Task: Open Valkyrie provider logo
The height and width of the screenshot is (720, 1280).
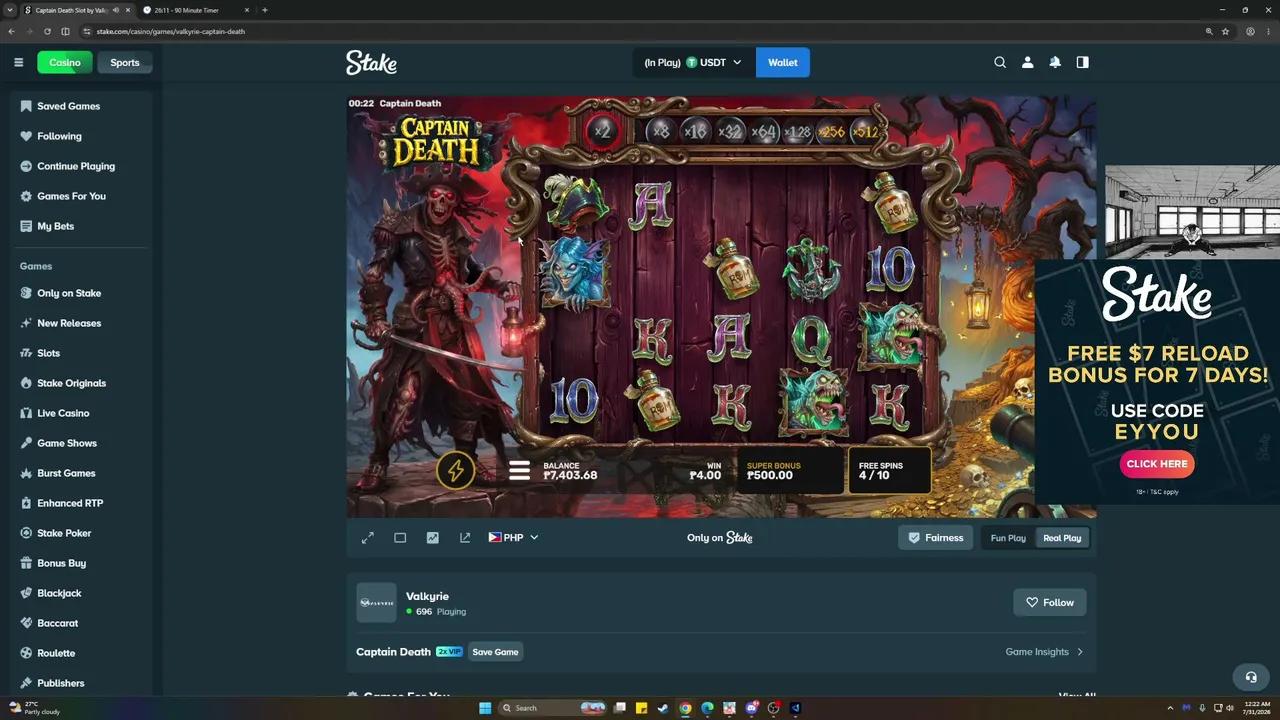Action: point(376,603)
